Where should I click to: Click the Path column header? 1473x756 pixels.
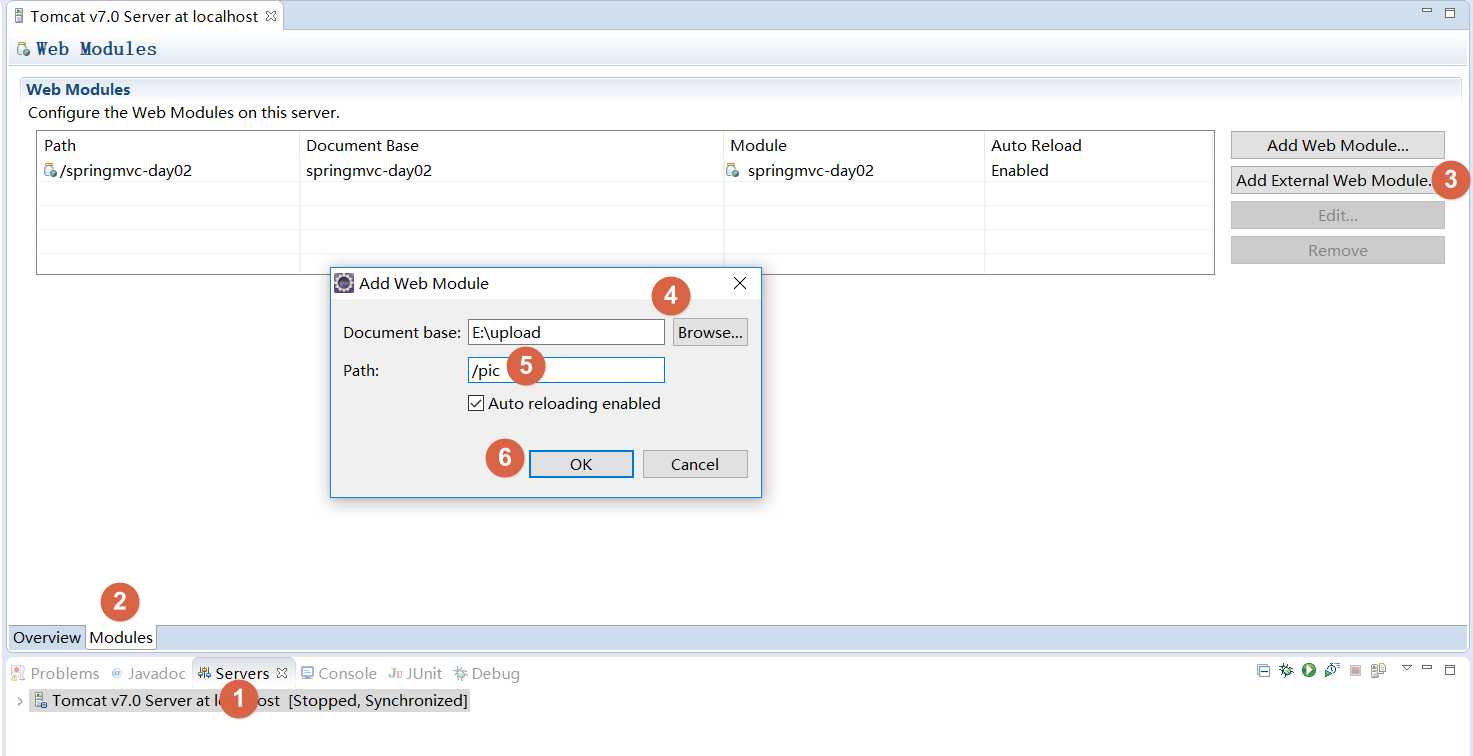168,145
